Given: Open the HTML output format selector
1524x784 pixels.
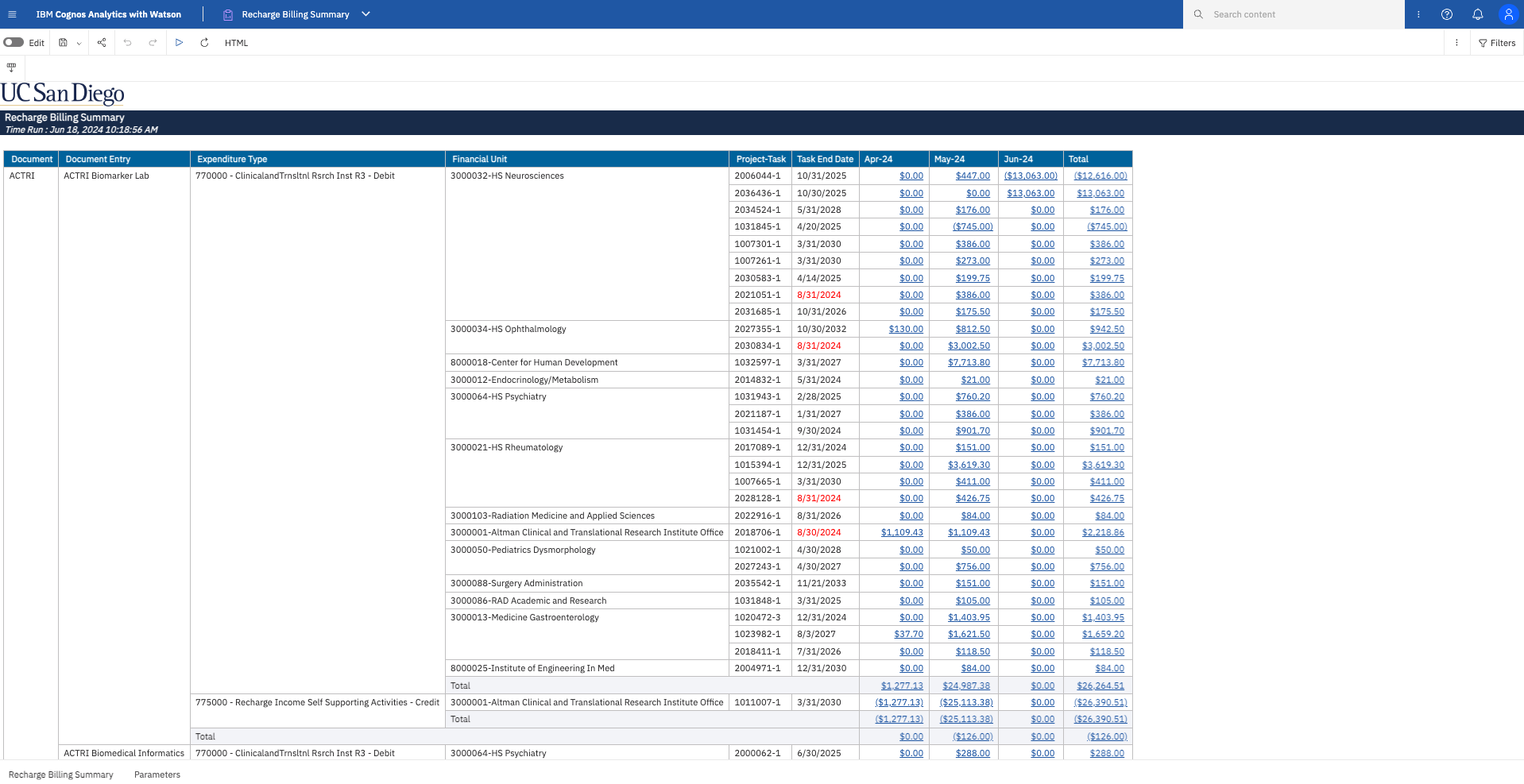Looking at the screenshot, I should [236, 43].
